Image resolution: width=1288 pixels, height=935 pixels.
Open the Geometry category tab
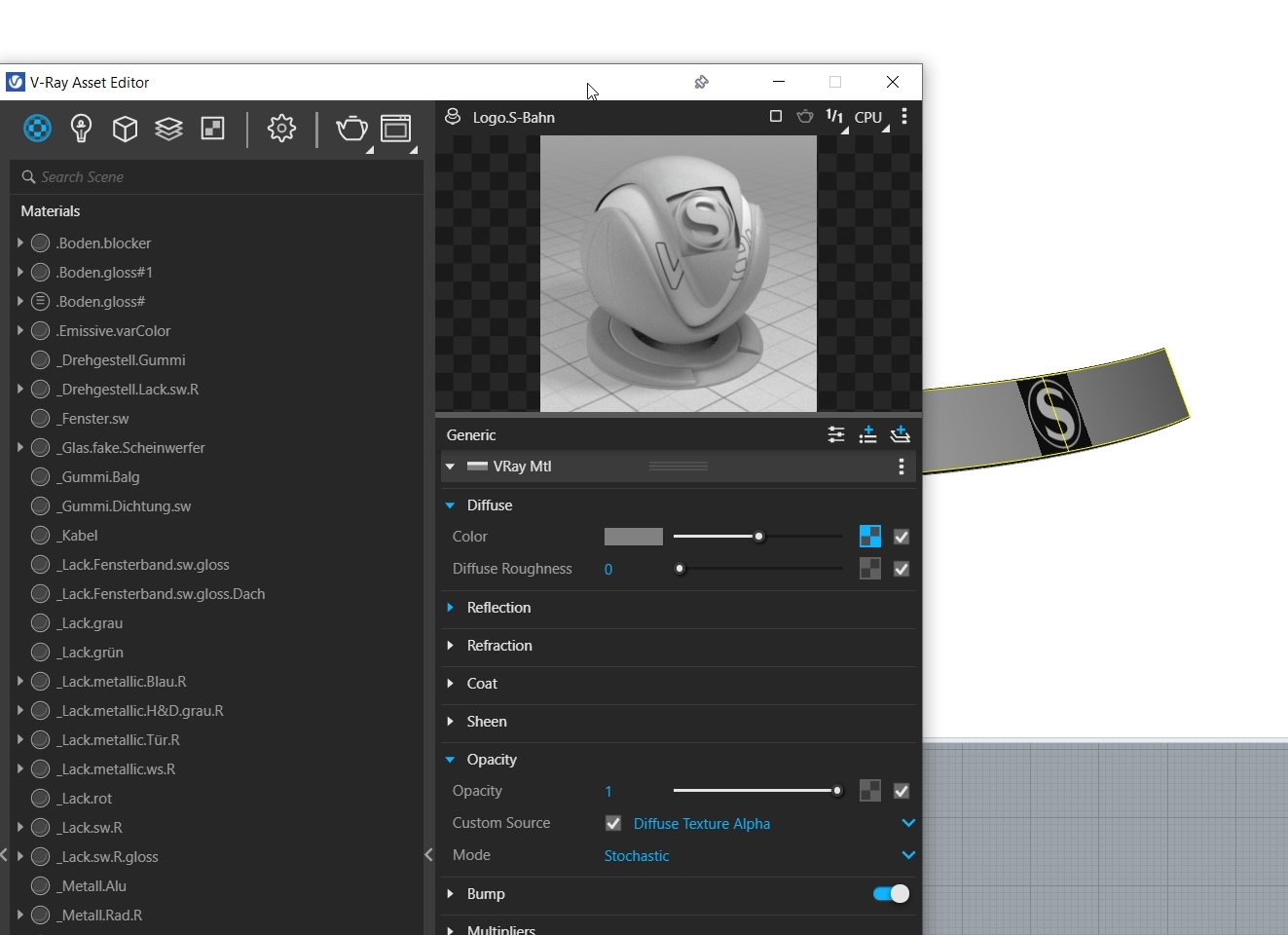click(125, 129)
